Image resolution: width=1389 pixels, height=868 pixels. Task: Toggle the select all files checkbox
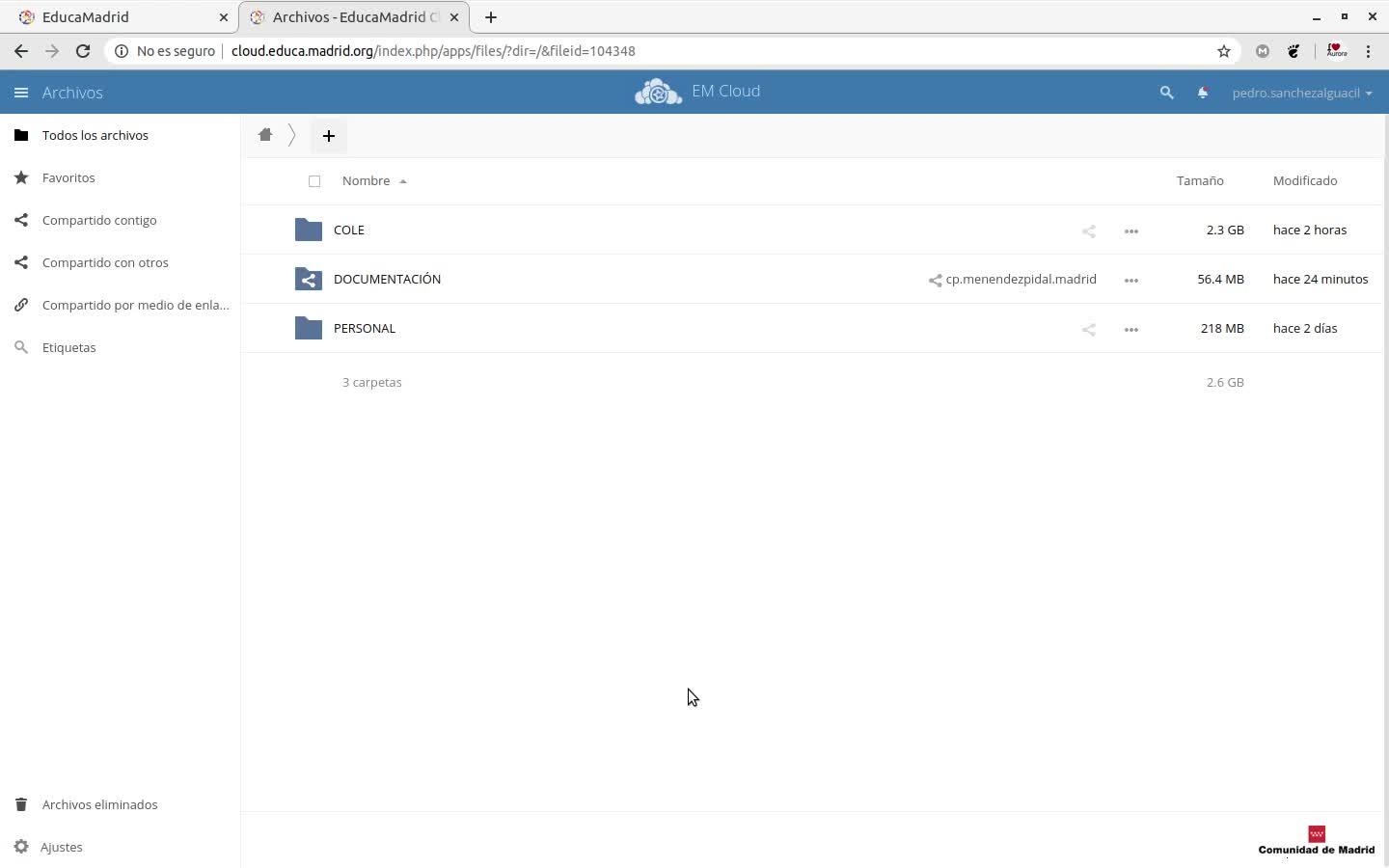coord(314,181)
